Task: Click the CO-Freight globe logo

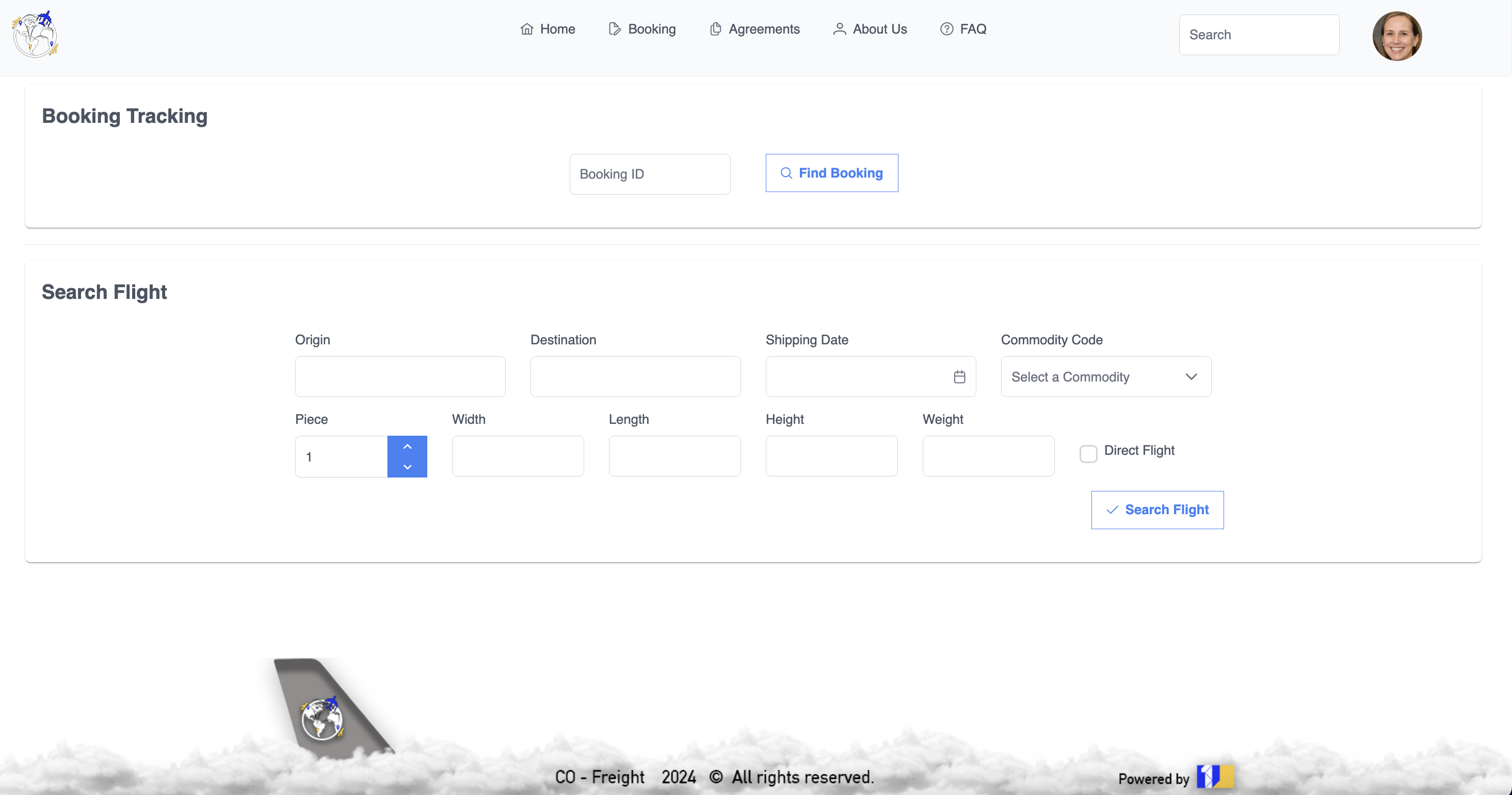Action: 35,35
